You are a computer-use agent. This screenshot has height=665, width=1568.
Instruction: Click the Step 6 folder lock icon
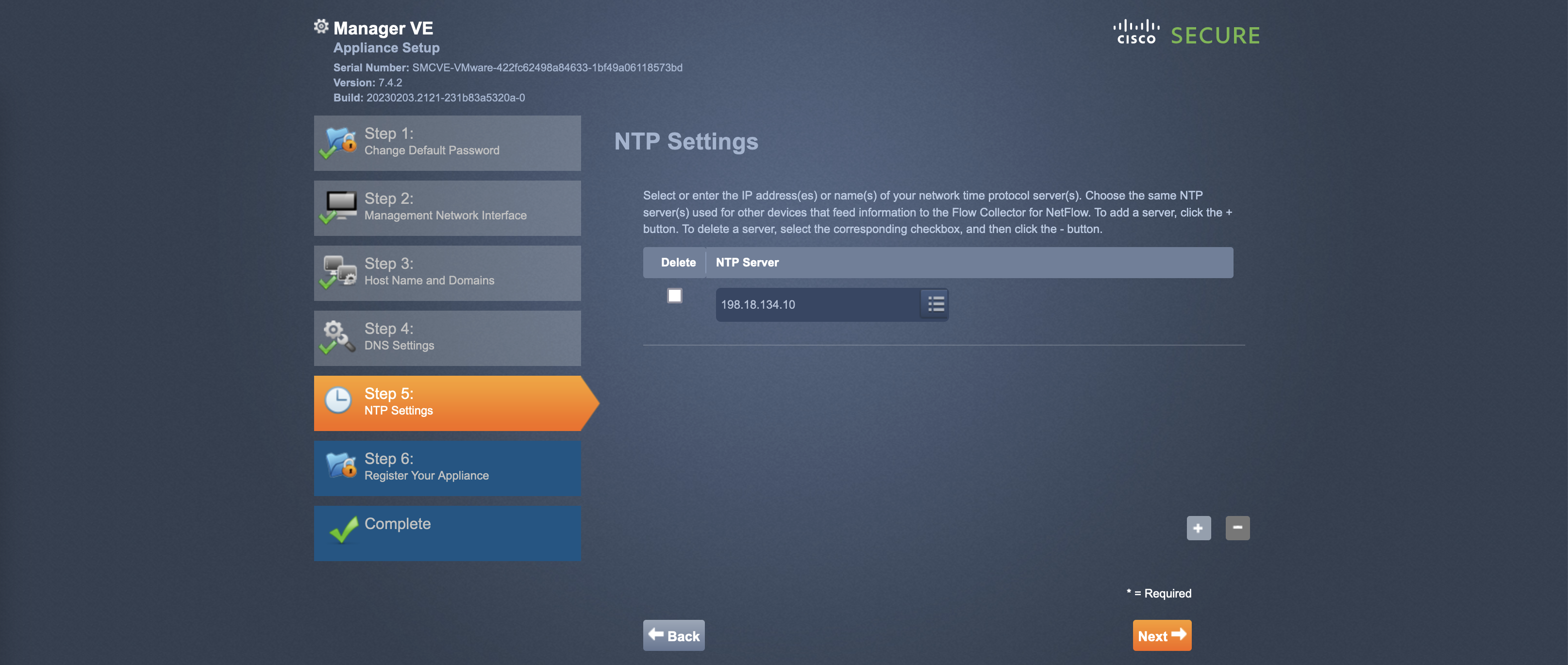click(340, 466)
